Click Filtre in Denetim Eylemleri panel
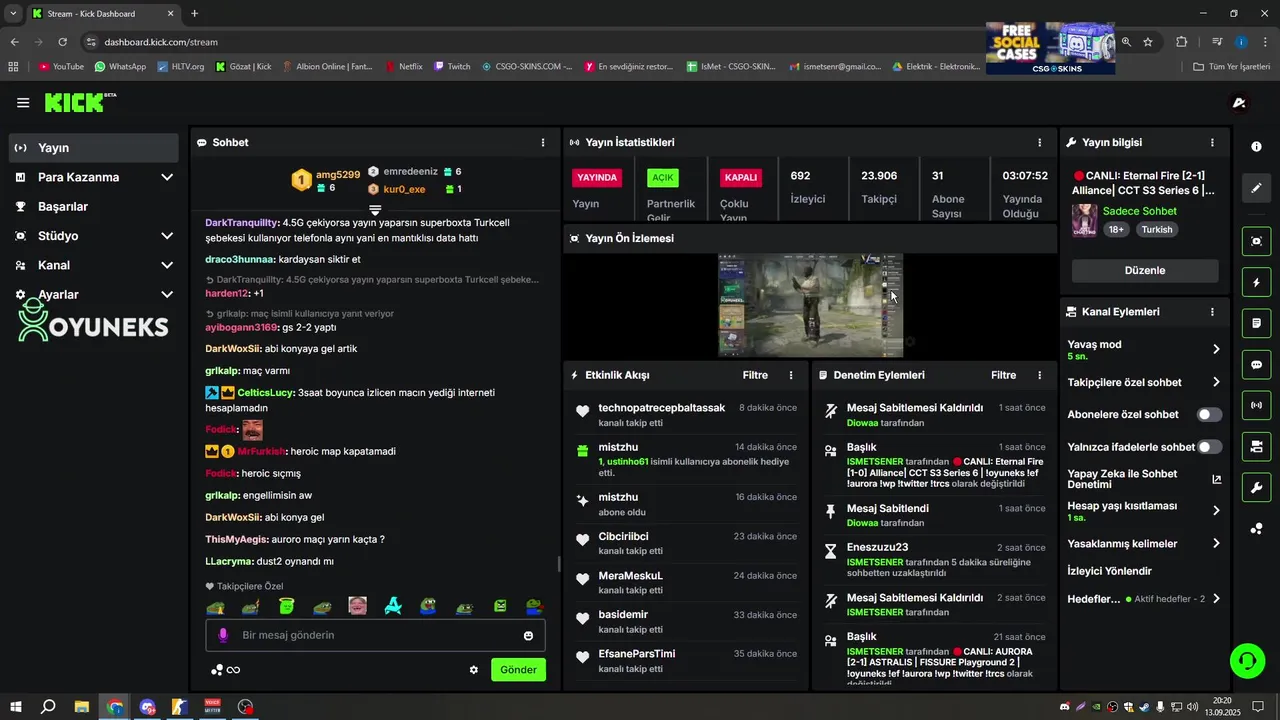The height and width of the screenshot is (720, 1280). 1003,375
